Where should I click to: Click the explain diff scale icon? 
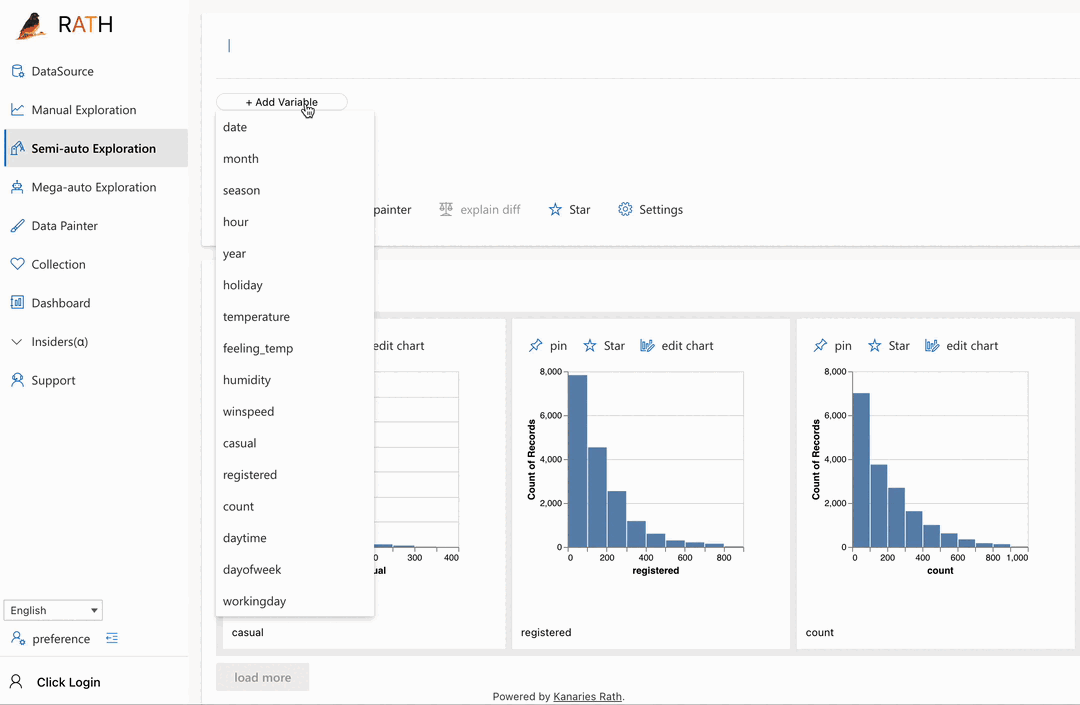coord(446,209)
